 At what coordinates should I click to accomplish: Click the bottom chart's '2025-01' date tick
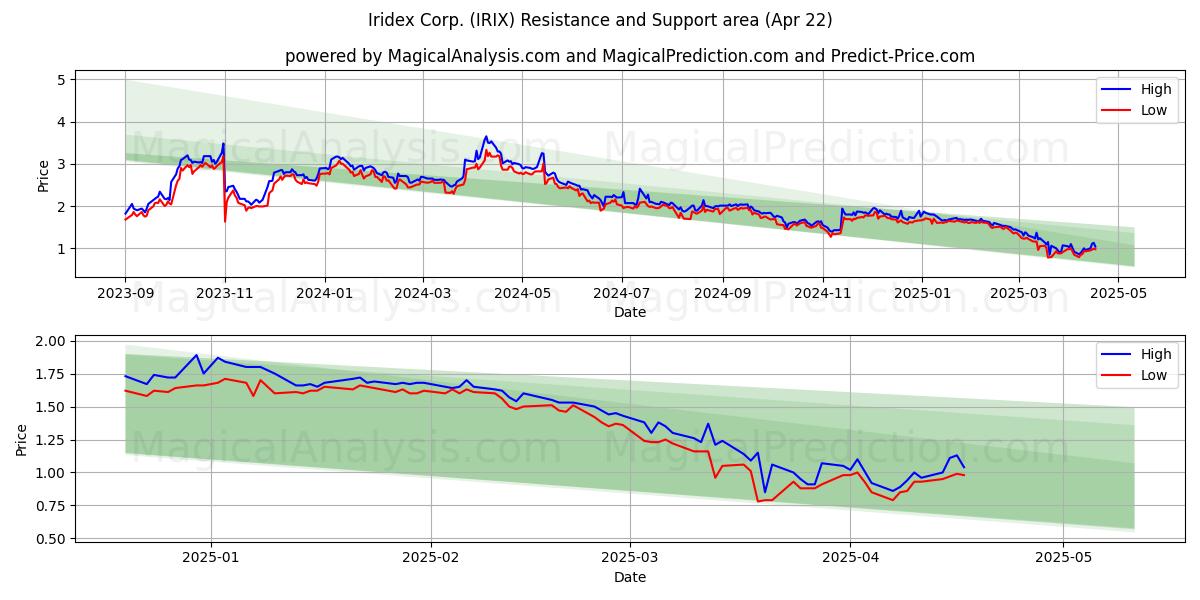[211, 559]
